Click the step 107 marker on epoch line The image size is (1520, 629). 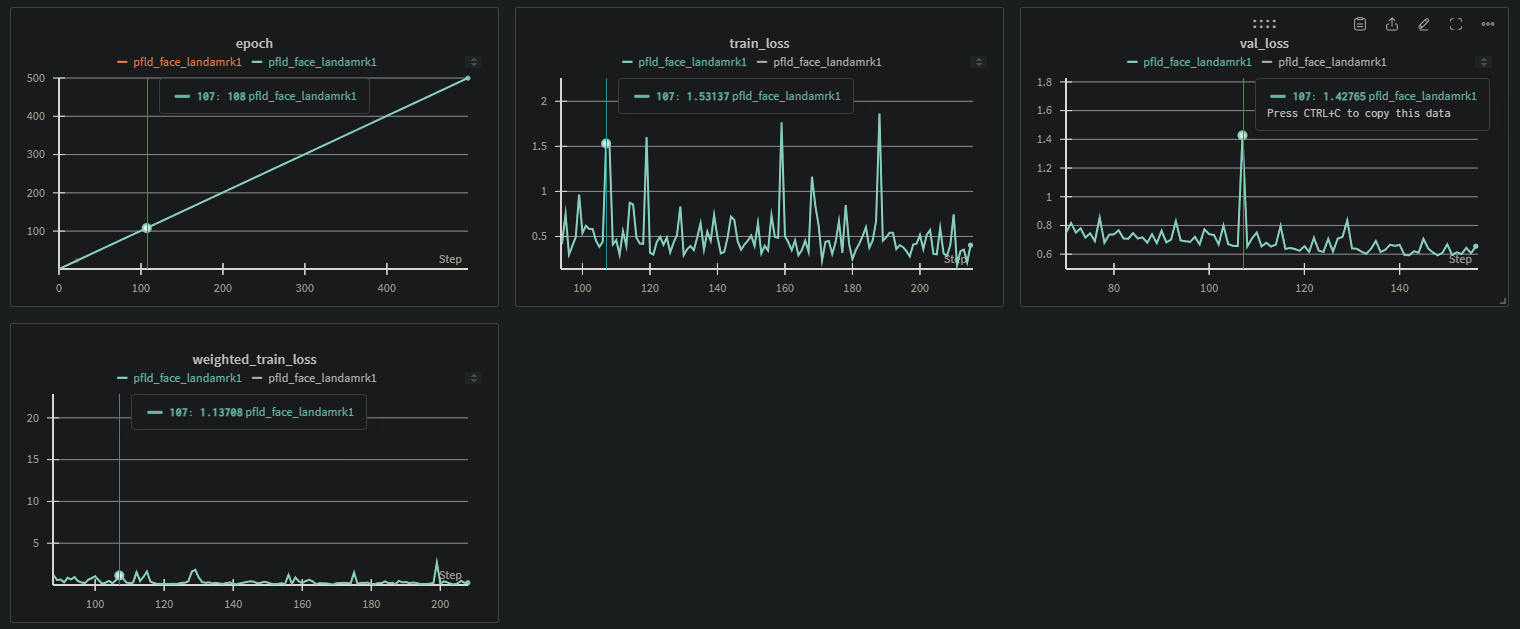click(147, 228)
